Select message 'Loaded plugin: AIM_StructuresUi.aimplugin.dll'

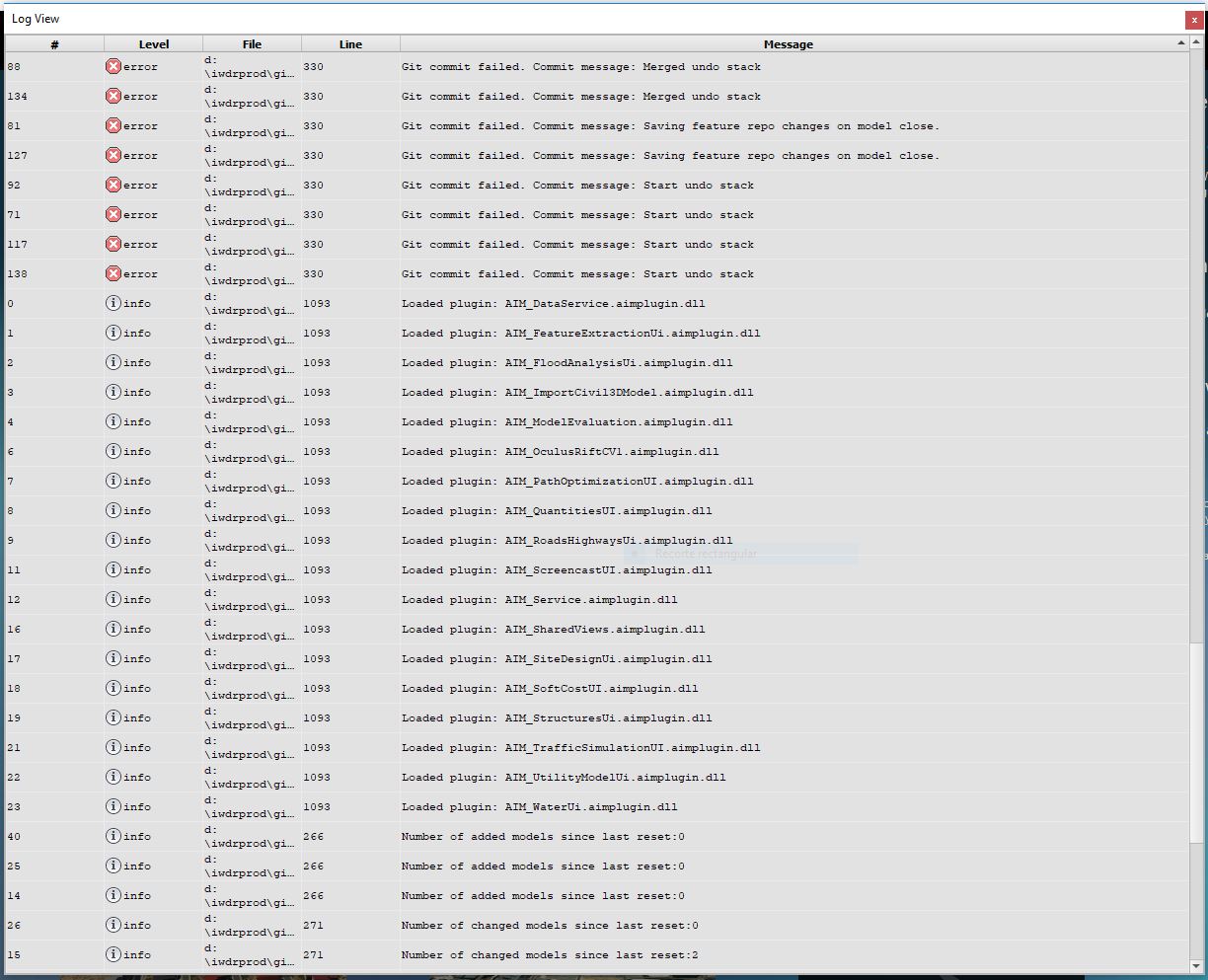(x=557, y=717)
